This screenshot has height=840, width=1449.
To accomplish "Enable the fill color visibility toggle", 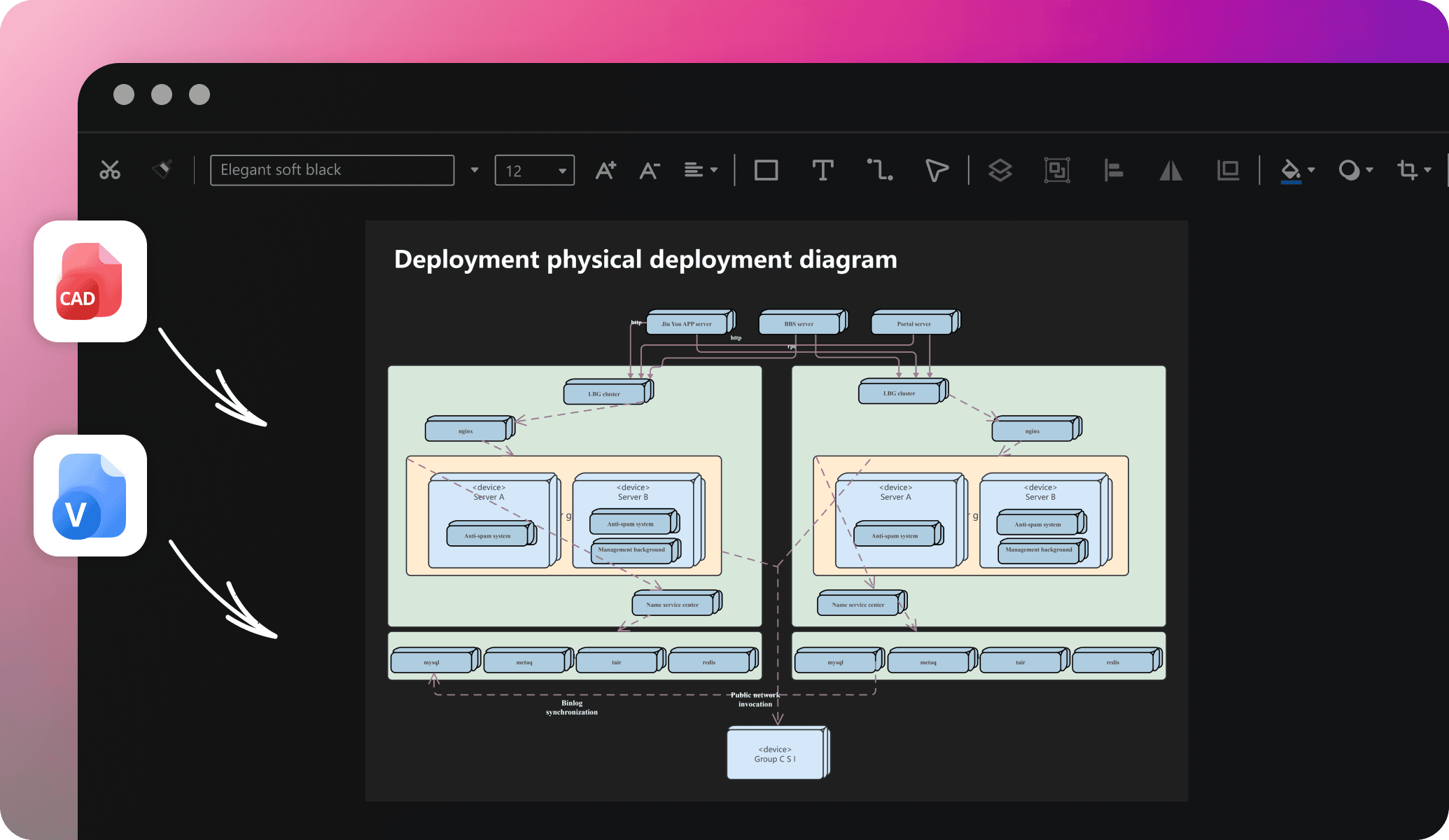I will [1290, 169].
